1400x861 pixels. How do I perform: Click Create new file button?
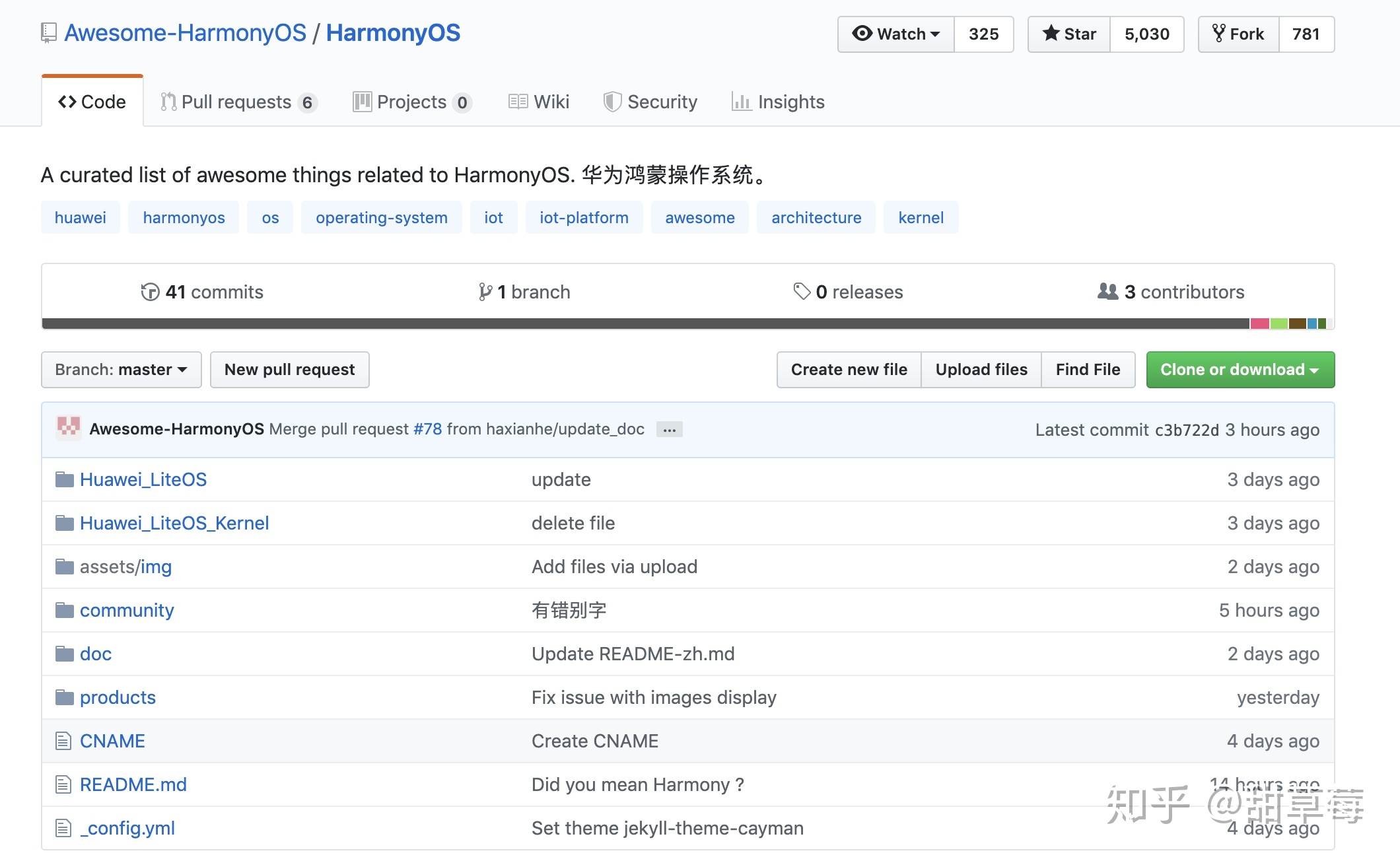coord(849,370)
